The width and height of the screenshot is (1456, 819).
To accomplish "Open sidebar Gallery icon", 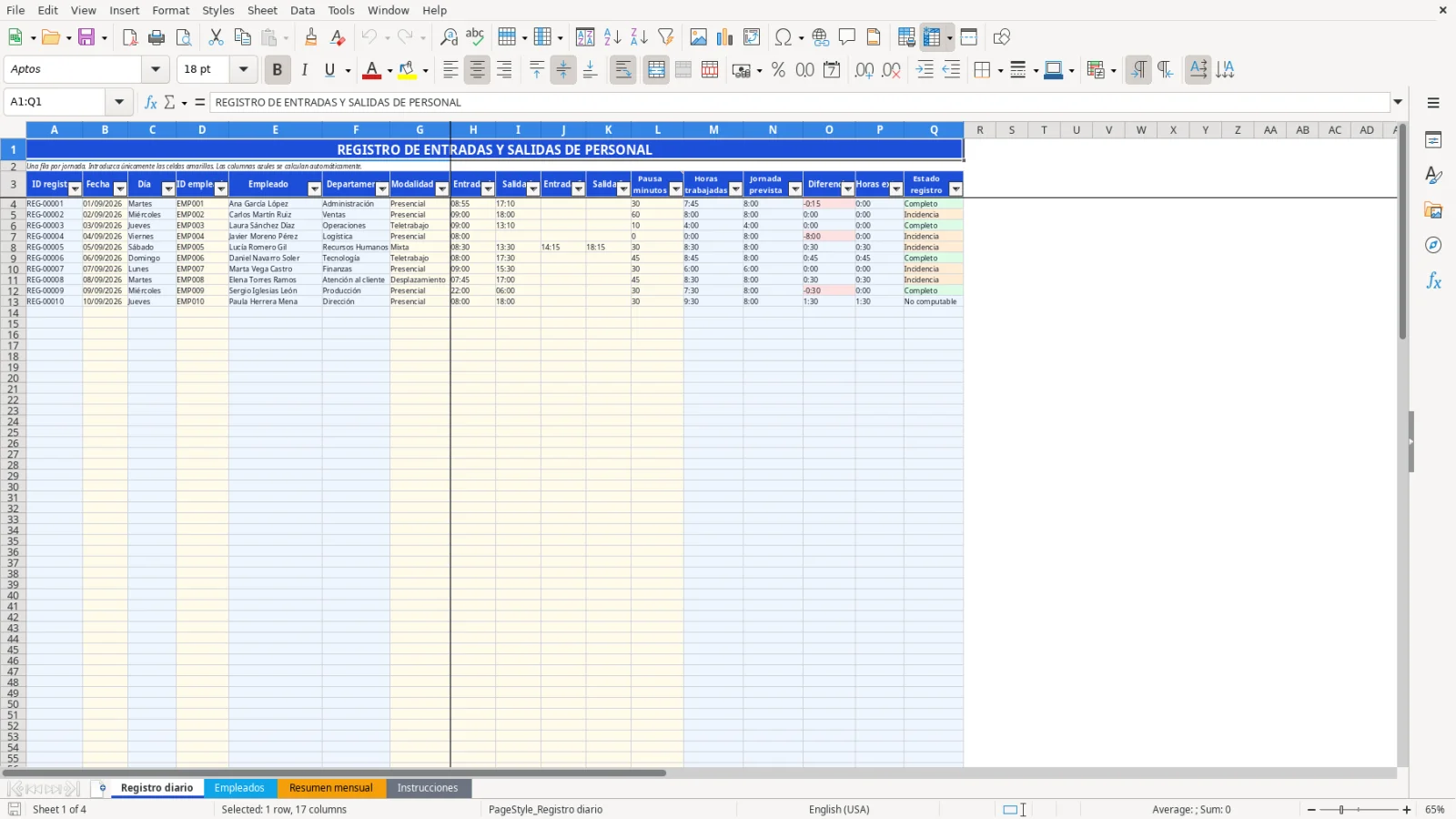I will click(x=1433, y=210).
